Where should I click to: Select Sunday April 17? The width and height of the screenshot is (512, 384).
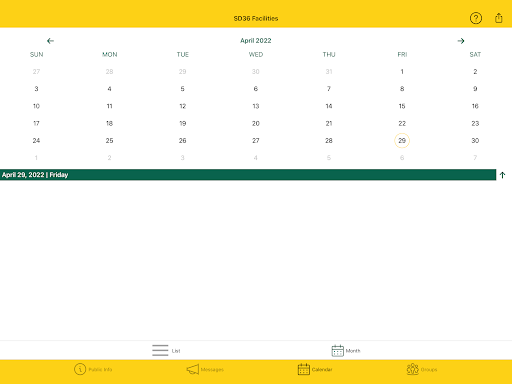click(36, 123)
